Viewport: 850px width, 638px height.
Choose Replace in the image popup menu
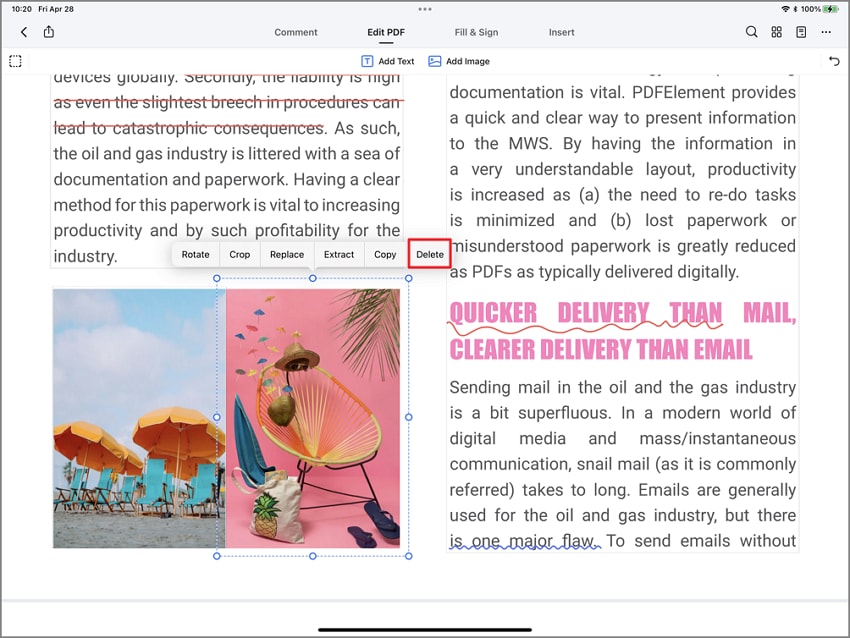(x=287, y=254)
